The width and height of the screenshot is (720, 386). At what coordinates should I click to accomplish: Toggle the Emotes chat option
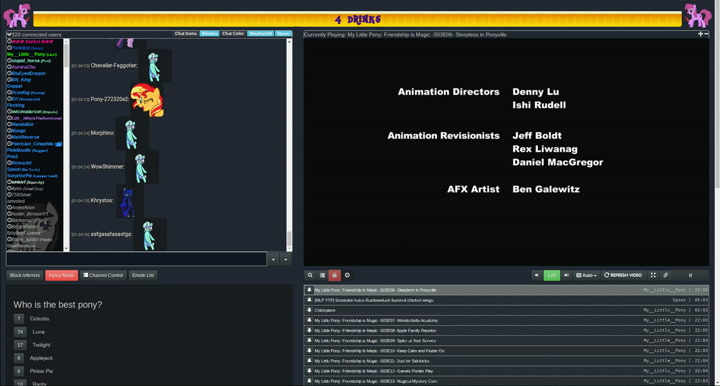click(x=209, y=34)
